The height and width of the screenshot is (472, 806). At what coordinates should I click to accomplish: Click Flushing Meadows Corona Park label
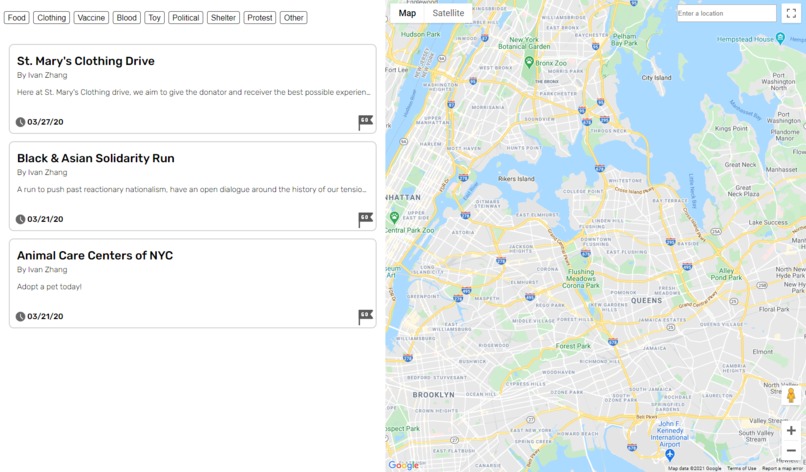[581, 278]
